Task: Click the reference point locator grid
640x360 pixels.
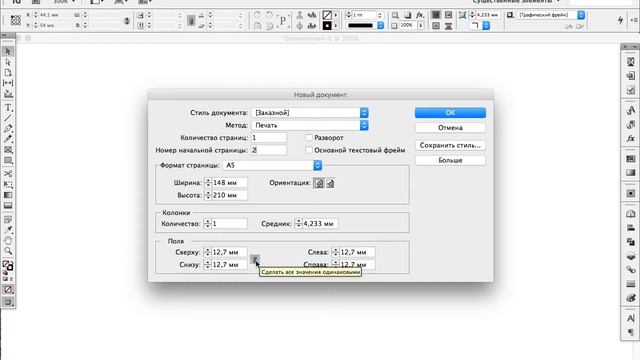Action: 16,20
